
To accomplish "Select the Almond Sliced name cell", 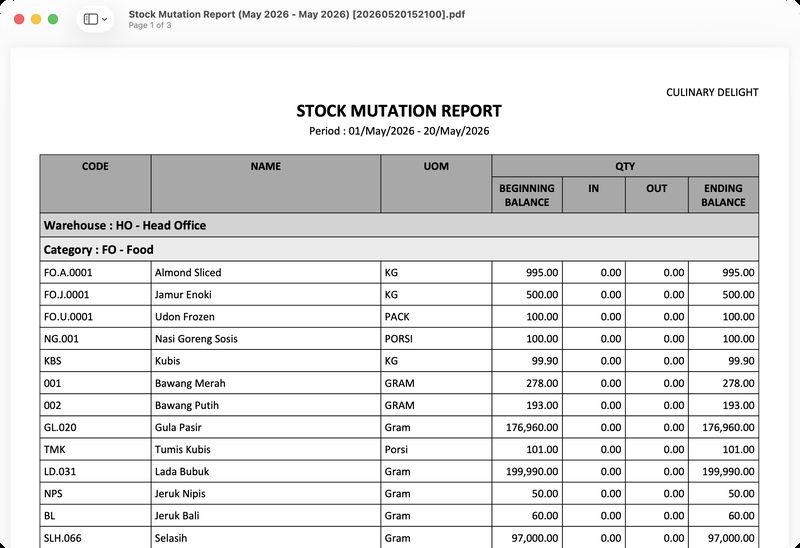I will click(x=266, y=272).
